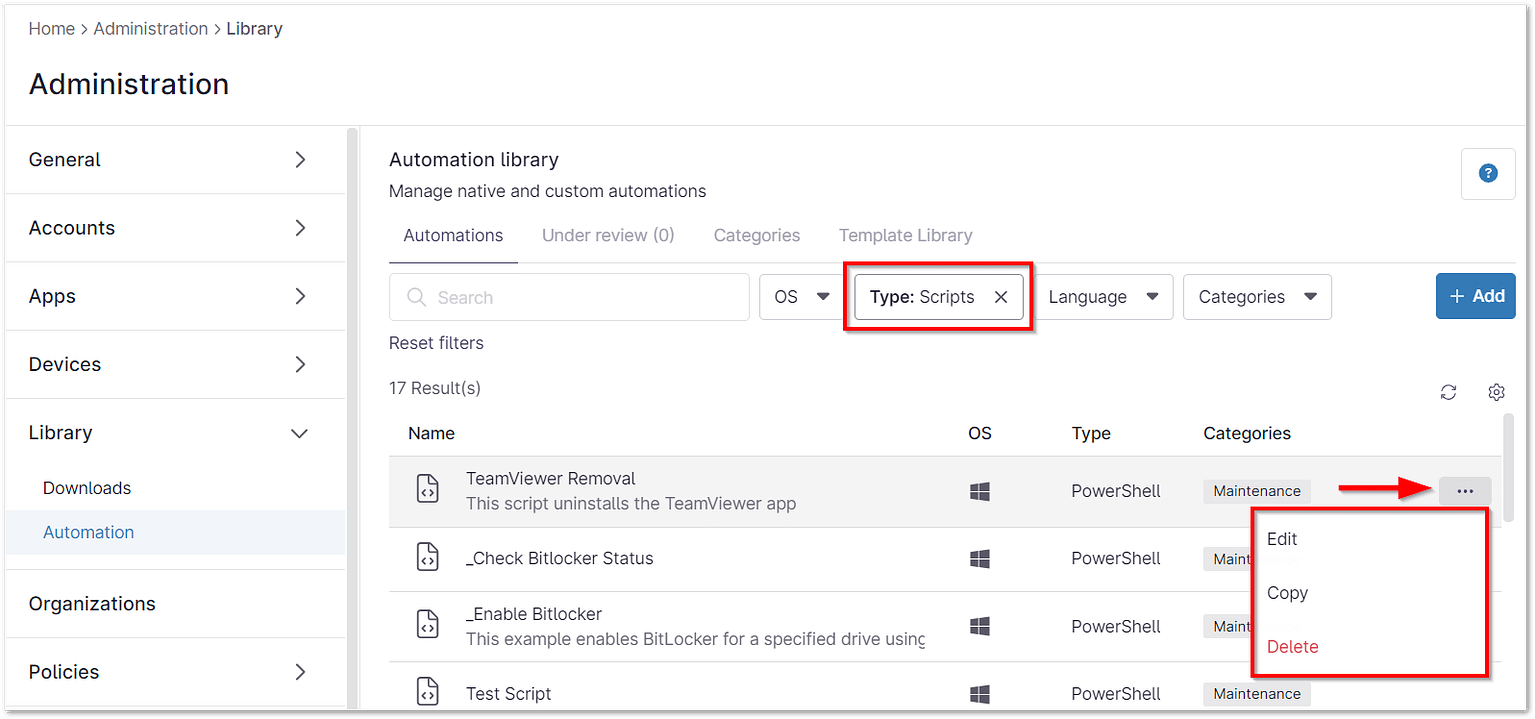Click the _Check Bitlocker Status script icon
Viewport: 1535px width, 719px height.
pyautogui.click(x=428, y=558)
